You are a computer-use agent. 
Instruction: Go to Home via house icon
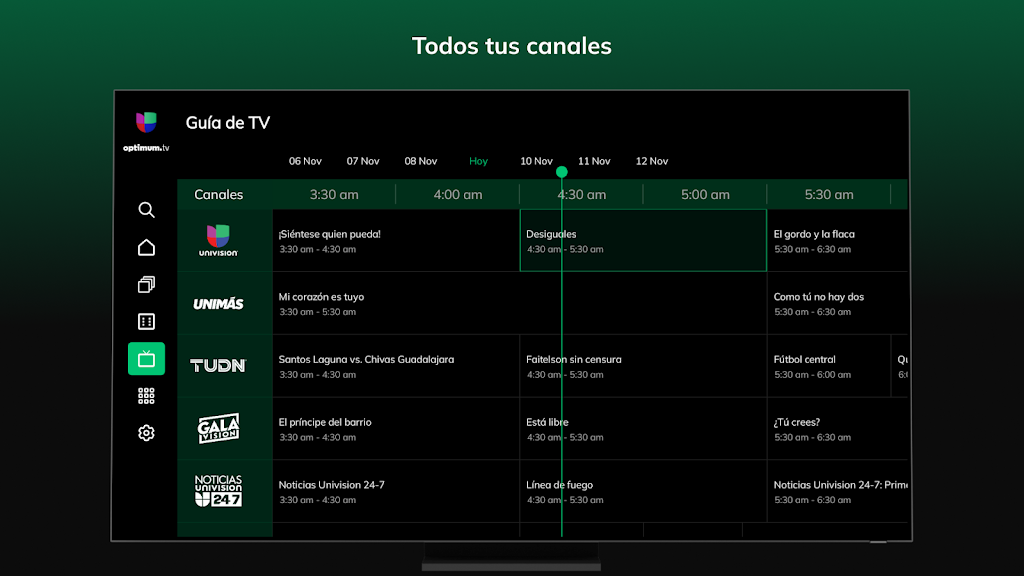146,248
